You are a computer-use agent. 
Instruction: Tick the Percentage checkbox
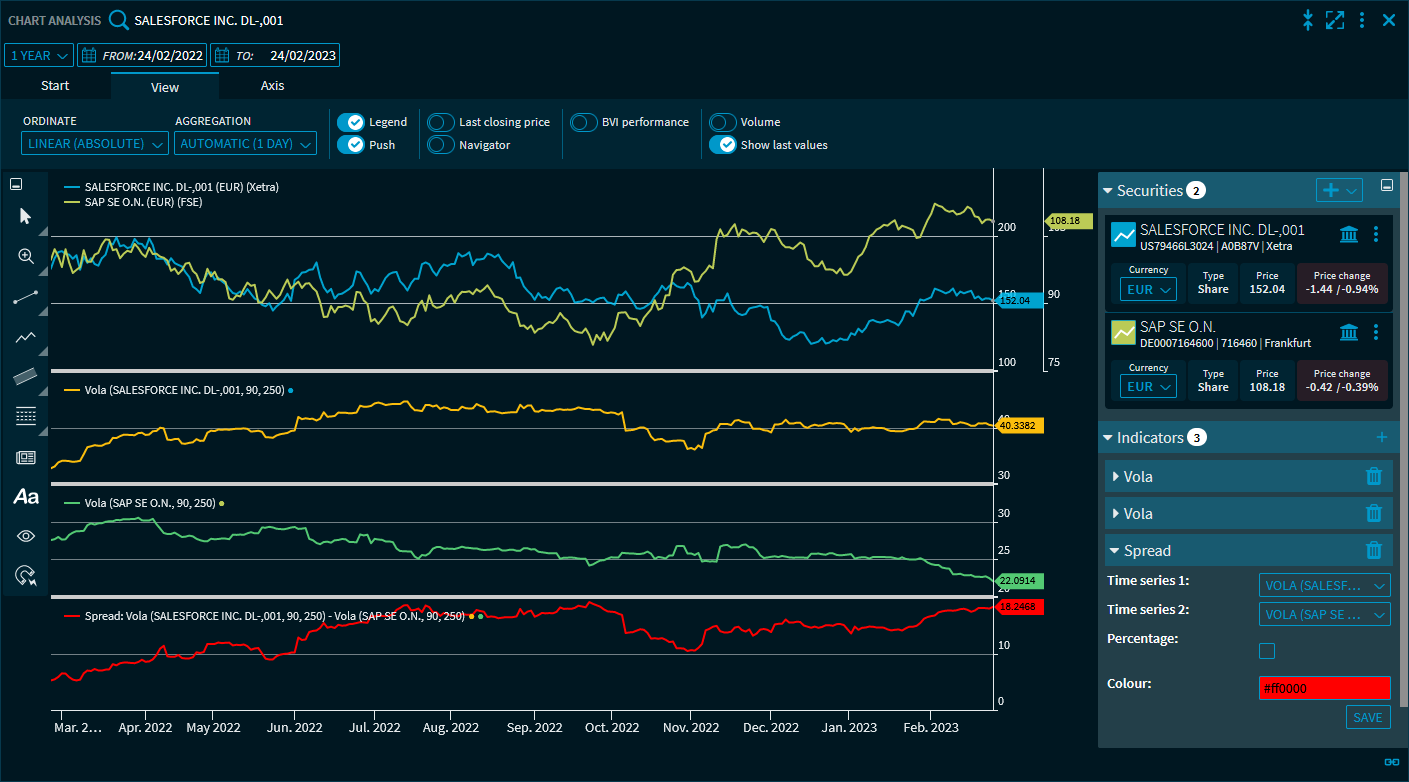[x=1267, y=651]
